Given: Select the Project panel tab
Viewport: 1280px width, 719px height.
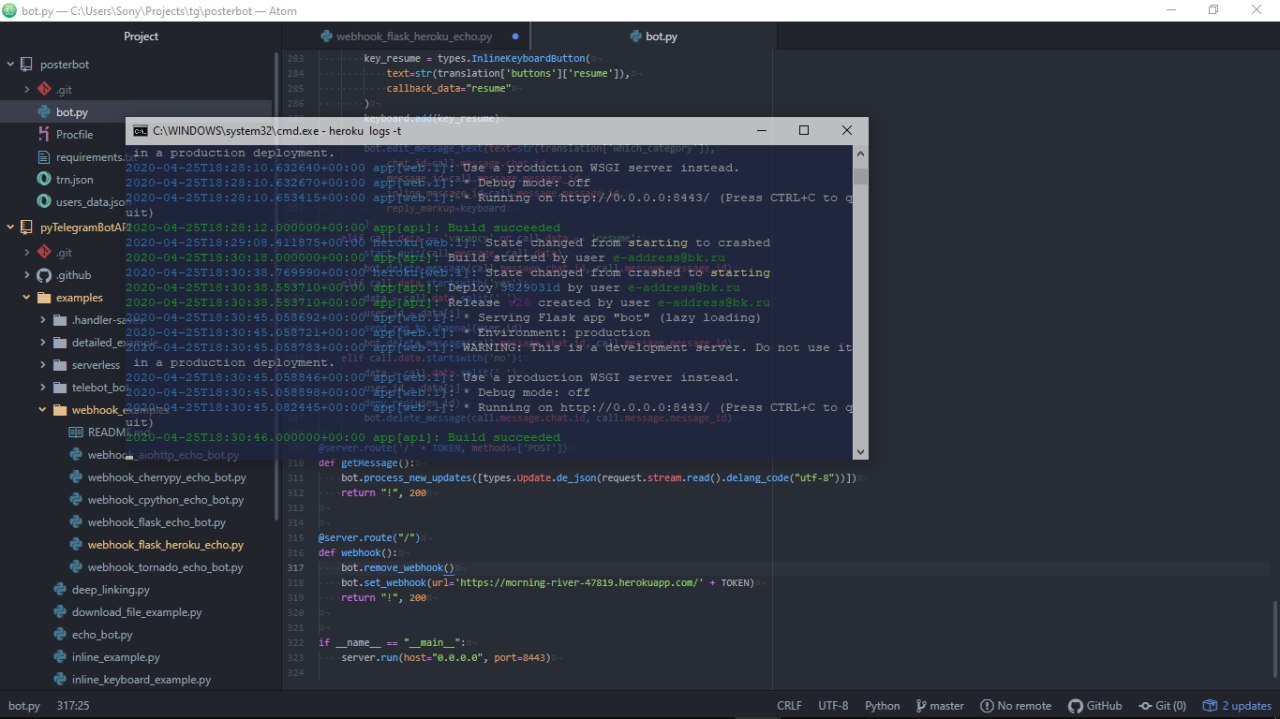Looking at the screenshot, I should pyautogui.click(x=141, y=36).
